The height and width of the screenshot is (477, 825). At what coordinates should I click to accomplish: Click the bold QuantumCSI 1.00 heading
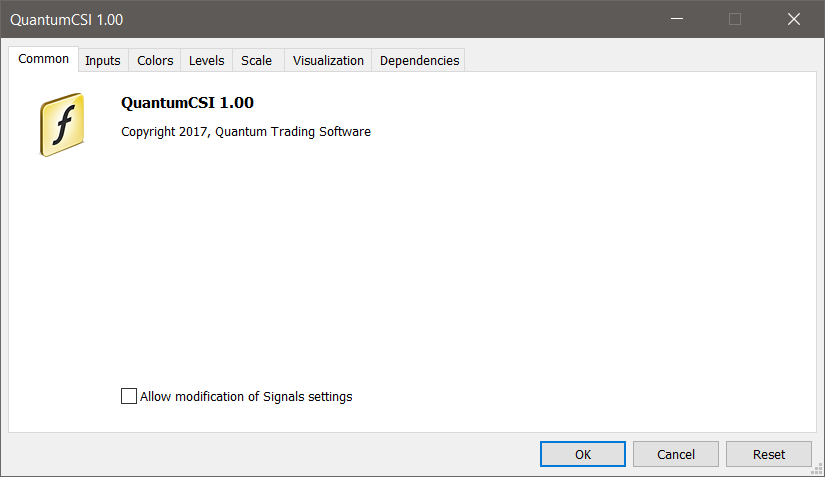click(187, 102)
